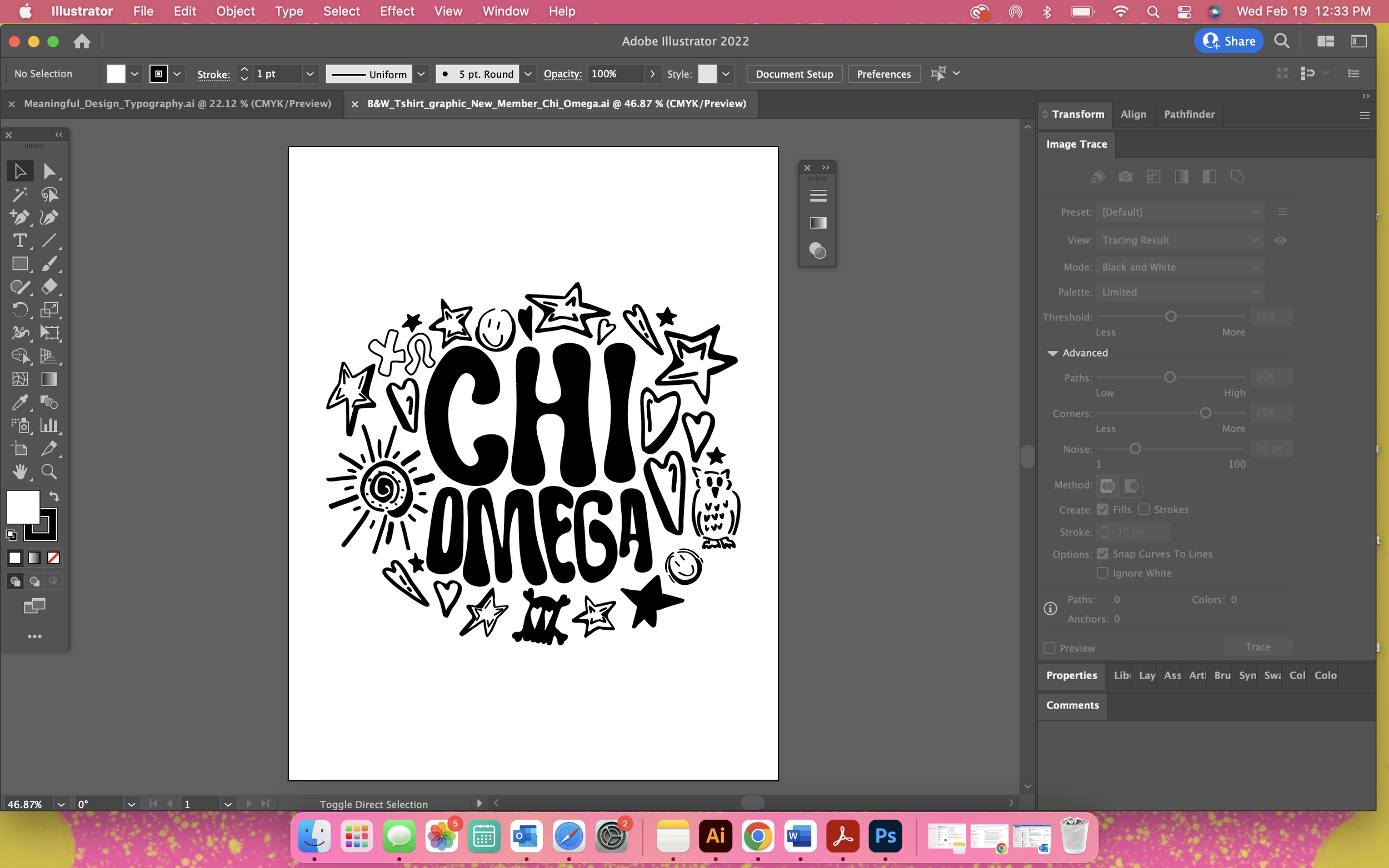Screen dimensions: 1389x868
Task: Select the Eraser tool
Action: coord(49,287)
